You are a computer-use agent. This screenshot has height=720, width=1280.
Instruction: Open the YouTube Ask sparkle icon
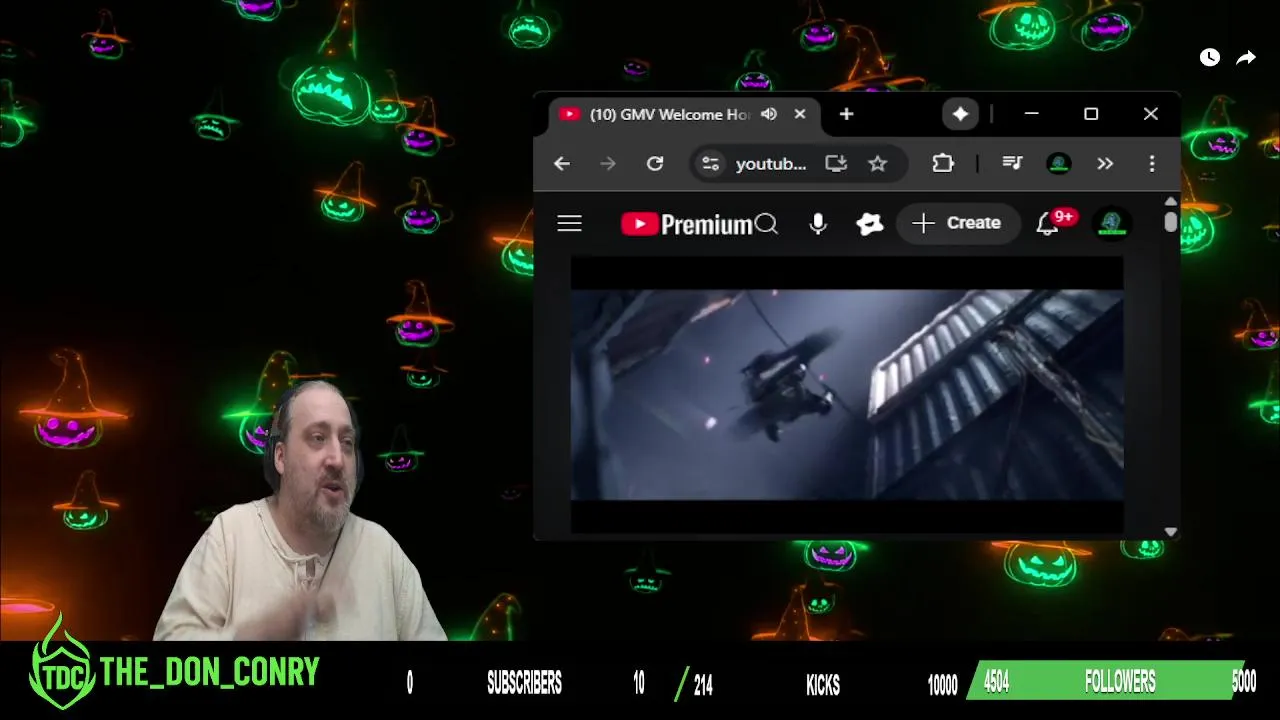pos(870,224)
